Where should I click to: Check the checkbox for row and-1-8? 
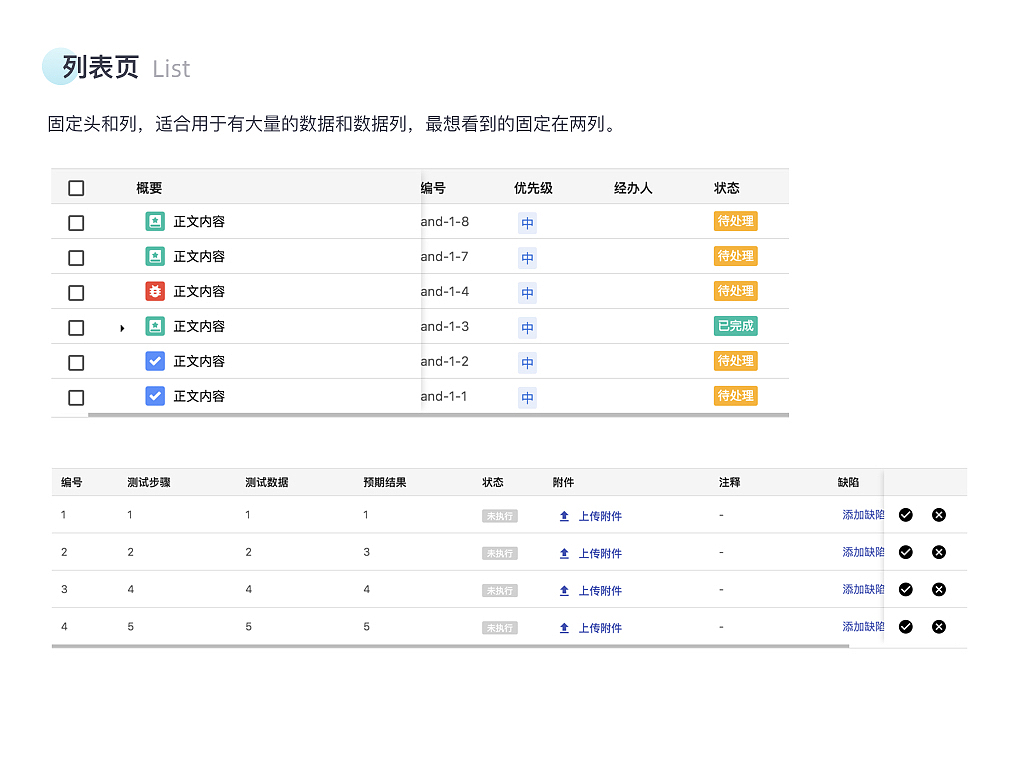pos(76,221)
